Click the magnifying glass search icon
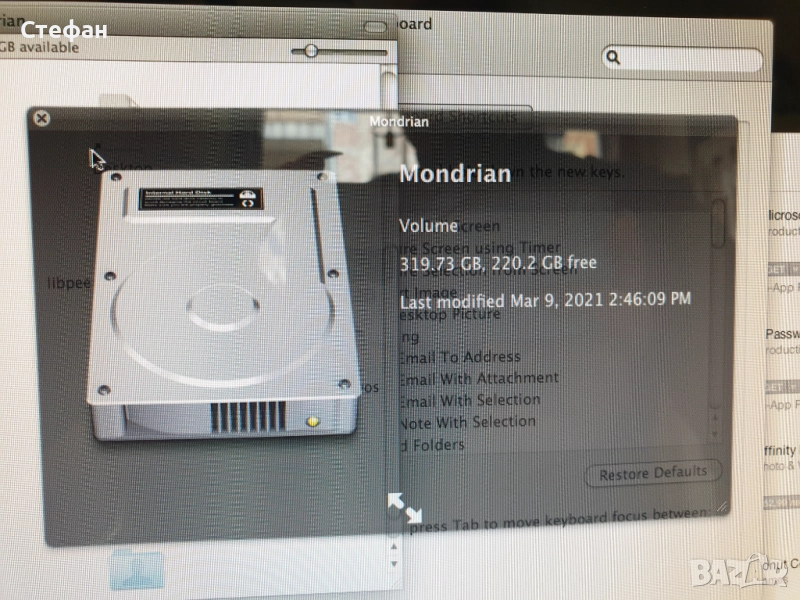Screen dimensions: 800x600 tap(615, 59)
